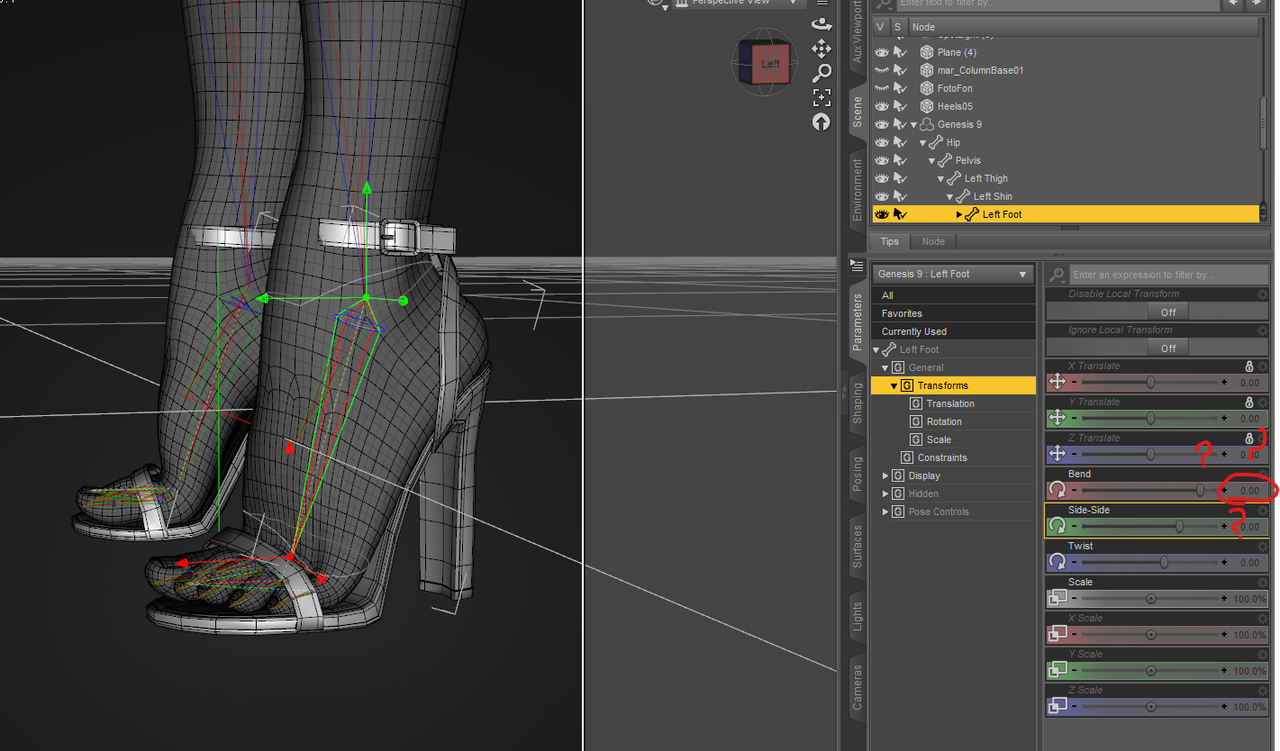Expand the Left Foot node in Scene
Viewport: 1280px width, 751px height.
pos(959,215)
